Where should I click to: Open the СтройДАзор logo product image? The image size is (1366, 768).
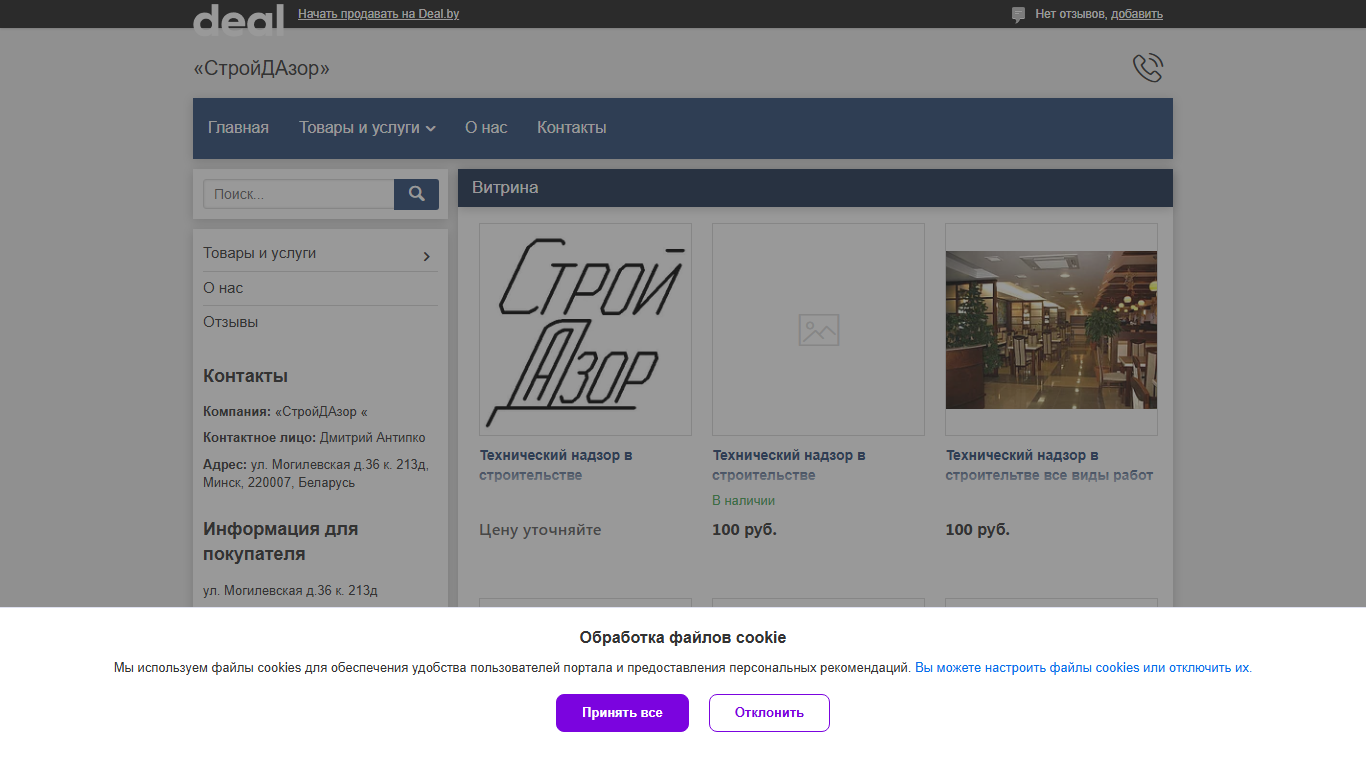[585, 329]
